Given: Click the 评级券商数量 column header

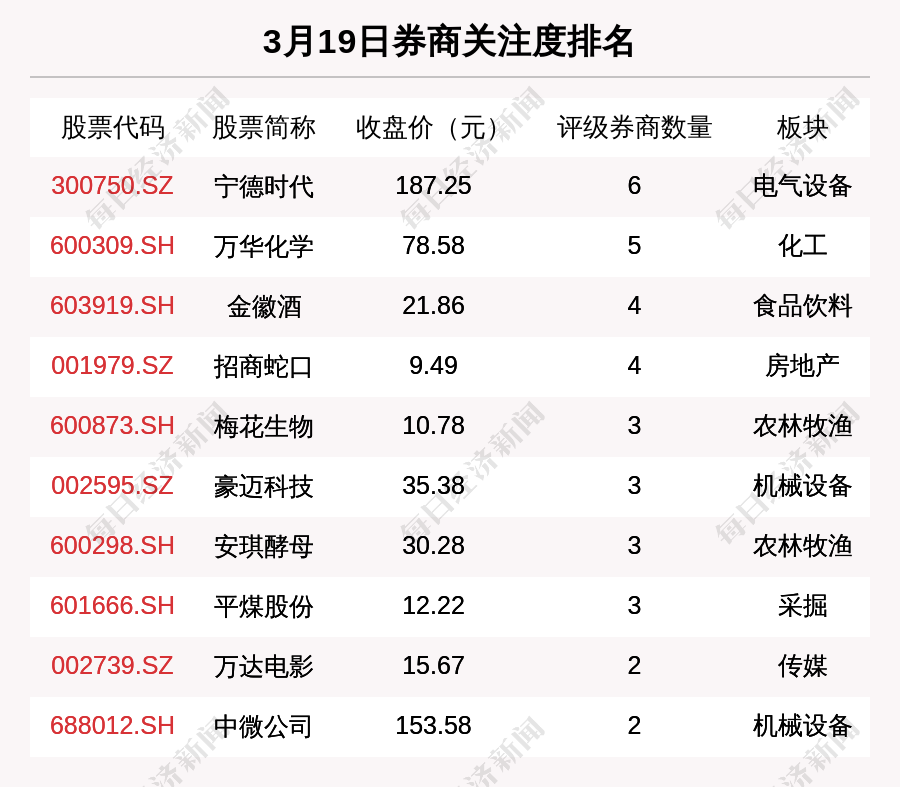Looking at the screenshot, I should pyautogui.click(x=634, y=128).
